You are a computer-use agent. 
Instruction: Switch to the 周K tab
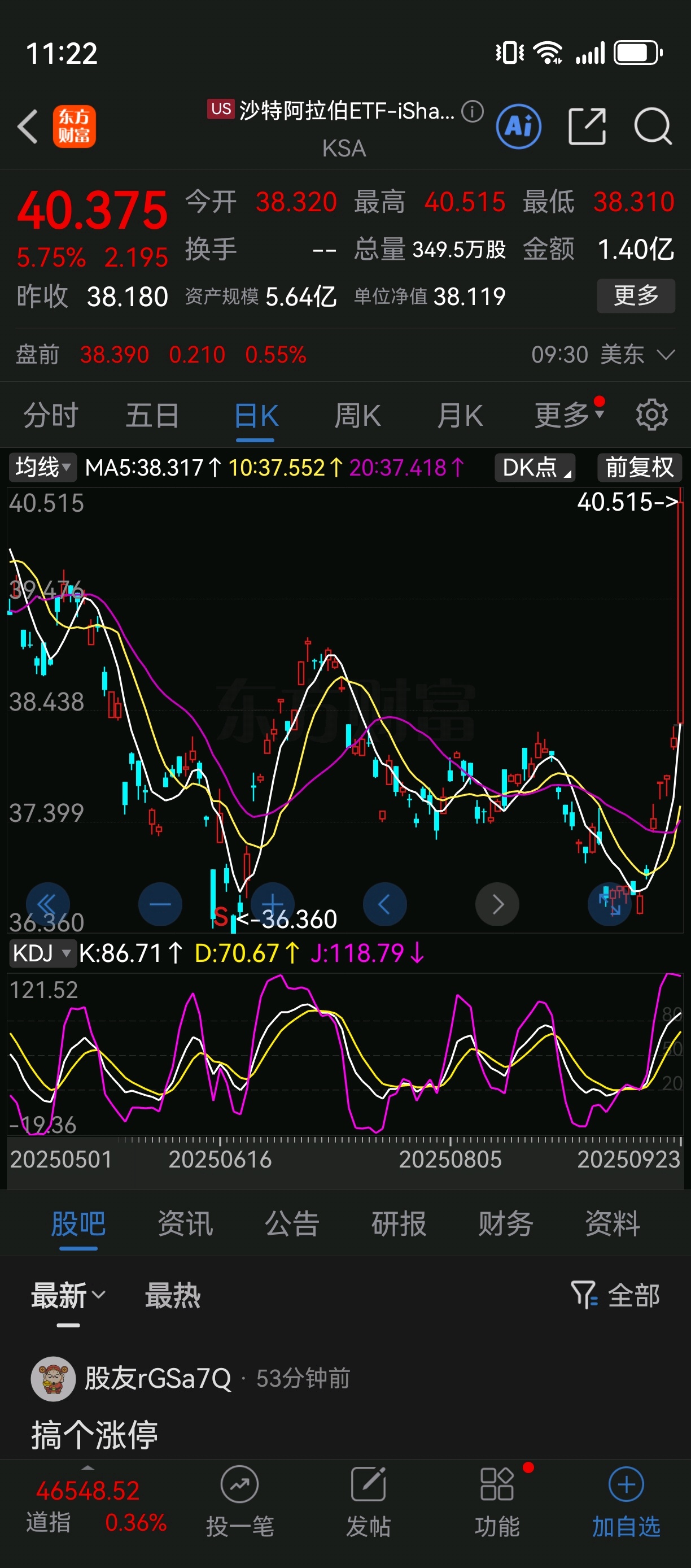358,415
